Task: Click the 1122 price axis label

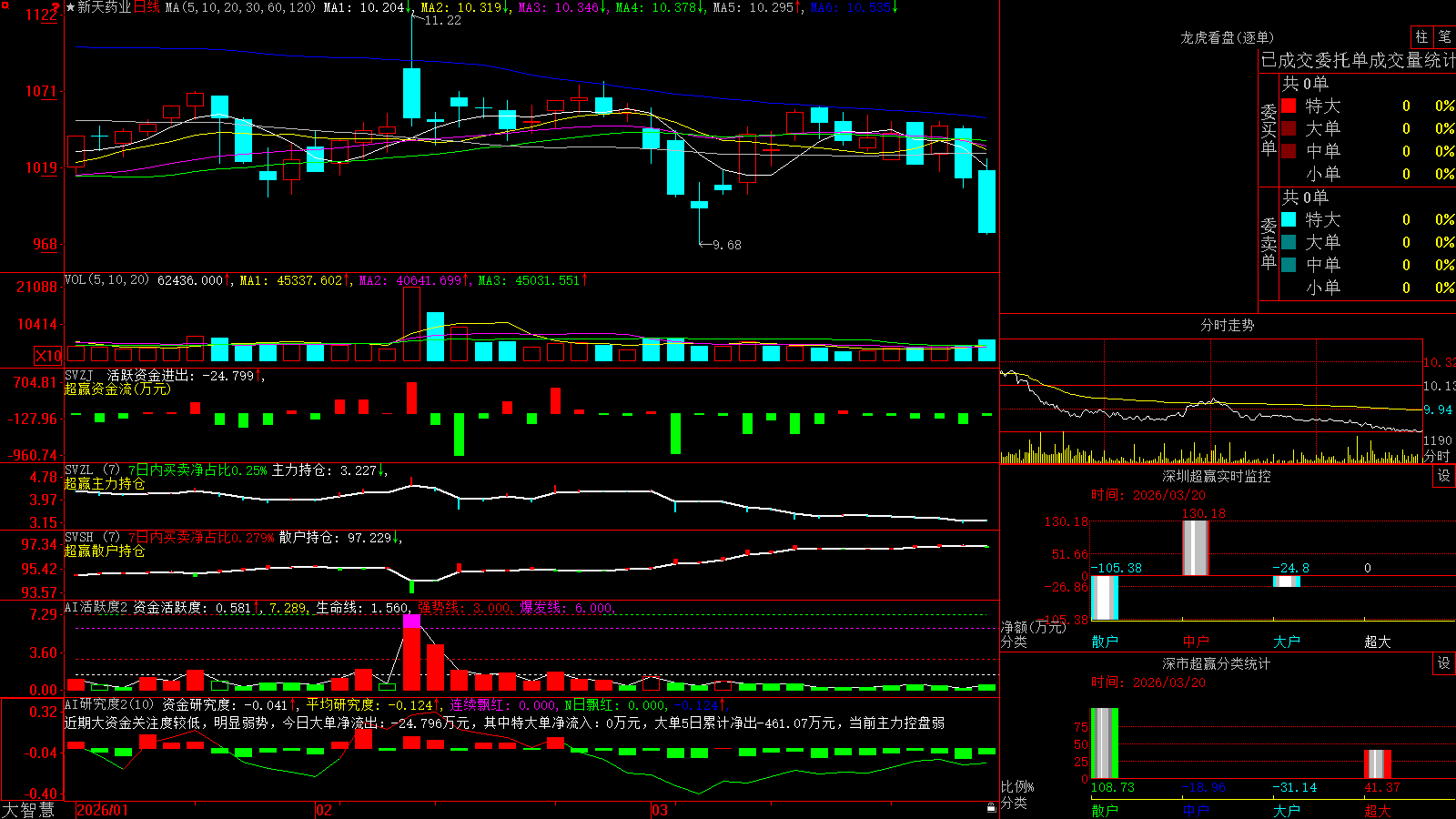Action: pyautogui.click(x=42, y=15)
